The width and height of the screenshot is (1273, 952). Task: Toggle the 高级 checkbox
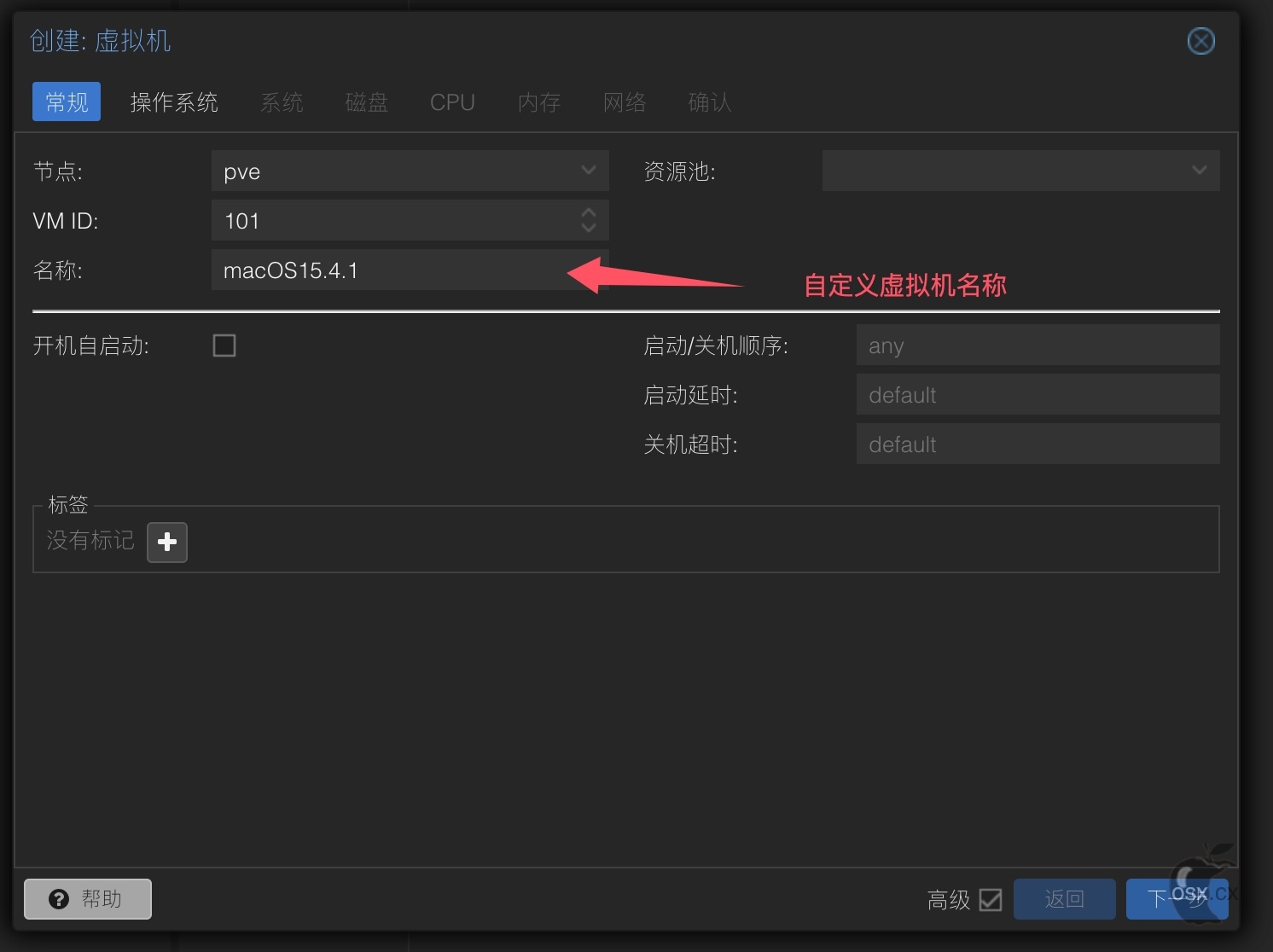[x=991, y=899]
